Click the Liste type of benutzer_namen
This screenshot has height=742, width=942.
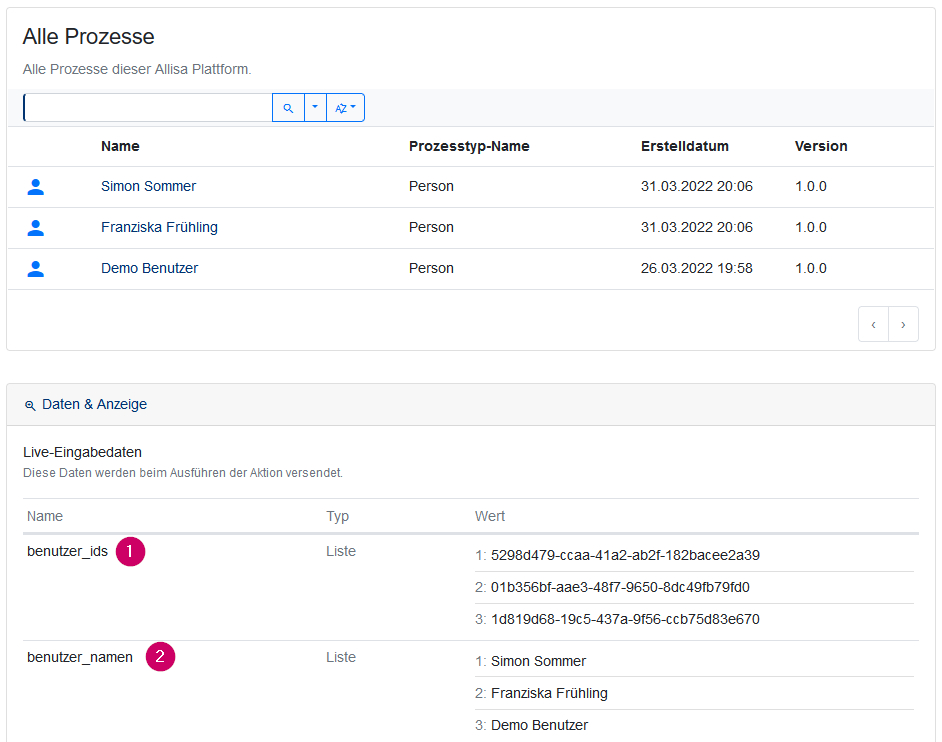tap(341, 657)
